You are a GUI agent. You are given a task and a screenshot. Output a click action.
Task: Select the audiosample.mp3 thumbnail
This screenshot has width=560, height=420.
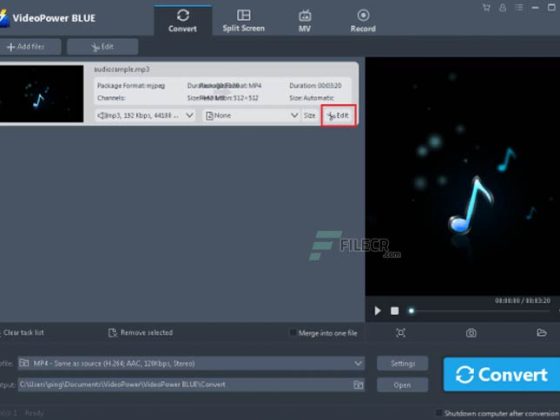(x=41, y=94)
